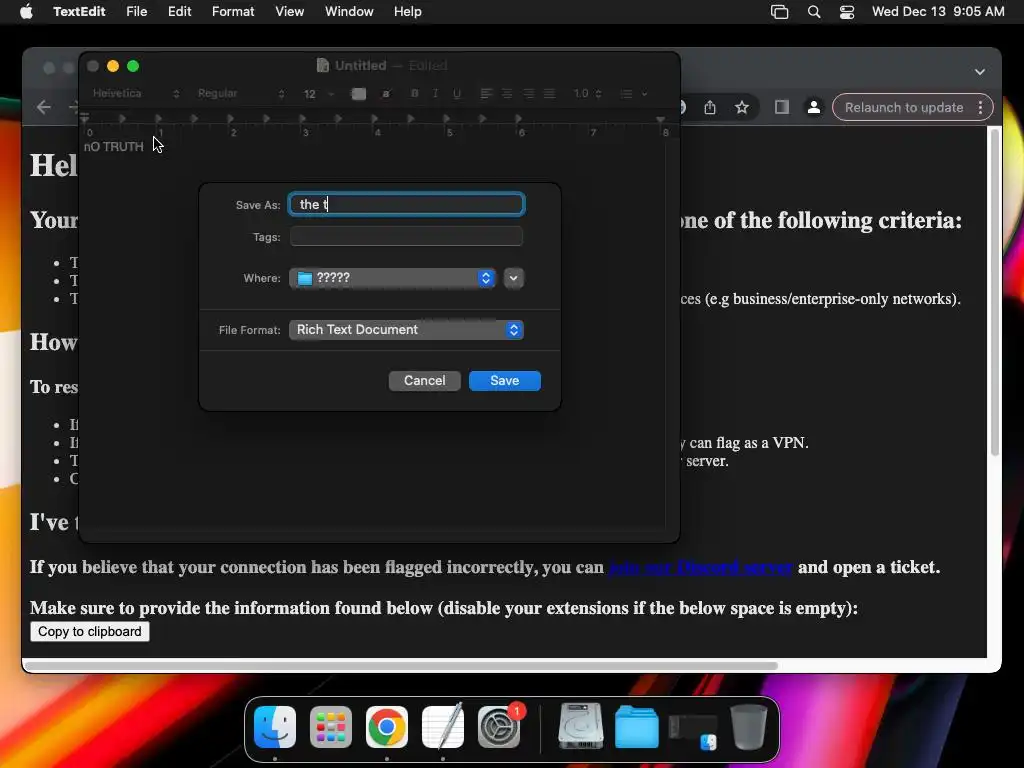The height and width of the screenshot is (768, 1024).
Task: Click the Untitled document proxy icon
Action: tap(322, 65)
